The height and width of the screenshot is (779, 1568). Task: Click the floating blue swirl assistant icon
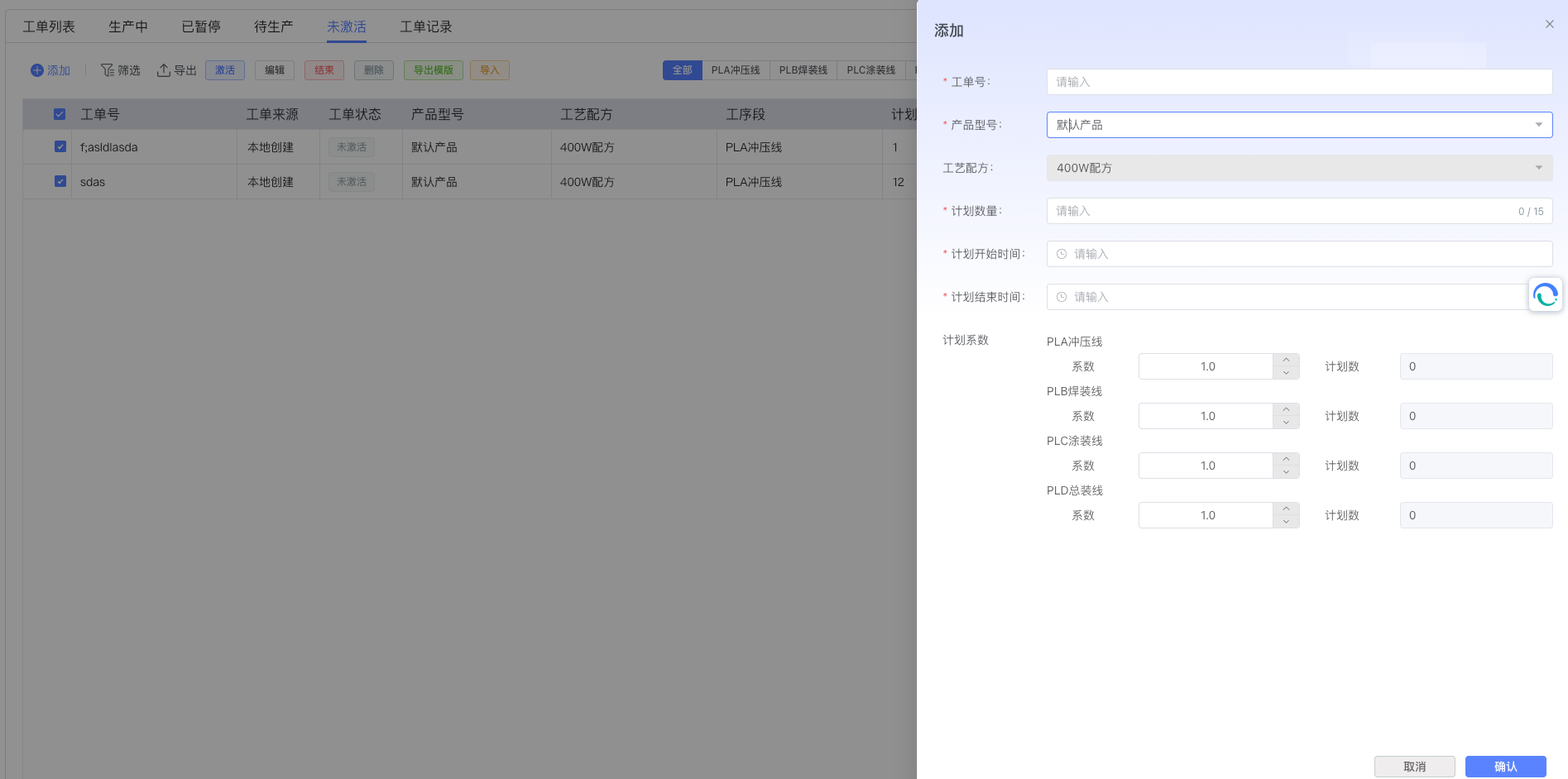coord(1545,295)
